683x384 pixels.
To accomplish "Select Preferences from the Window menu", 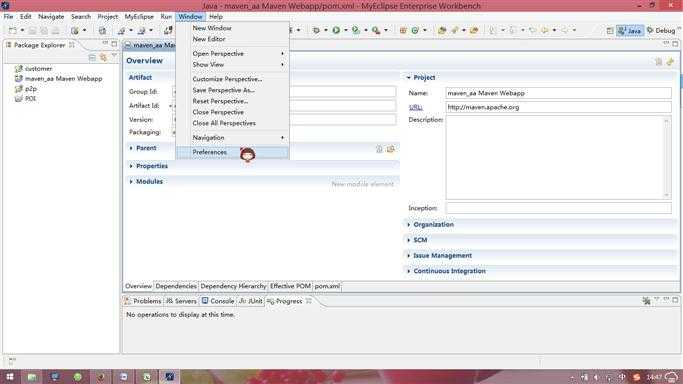I will click(233, 152).
